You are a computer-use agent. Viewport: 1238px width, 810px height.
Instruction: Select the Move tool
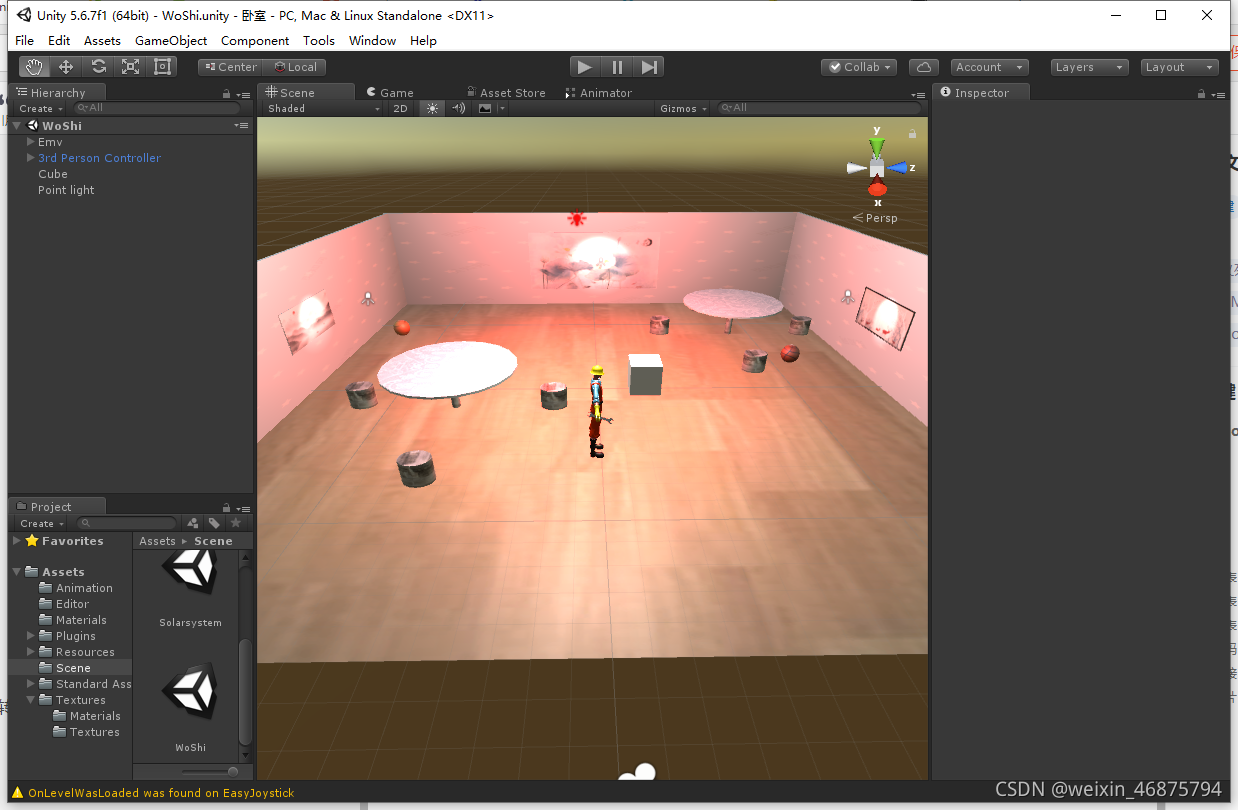pyautogui.click(x=66, y=67)
